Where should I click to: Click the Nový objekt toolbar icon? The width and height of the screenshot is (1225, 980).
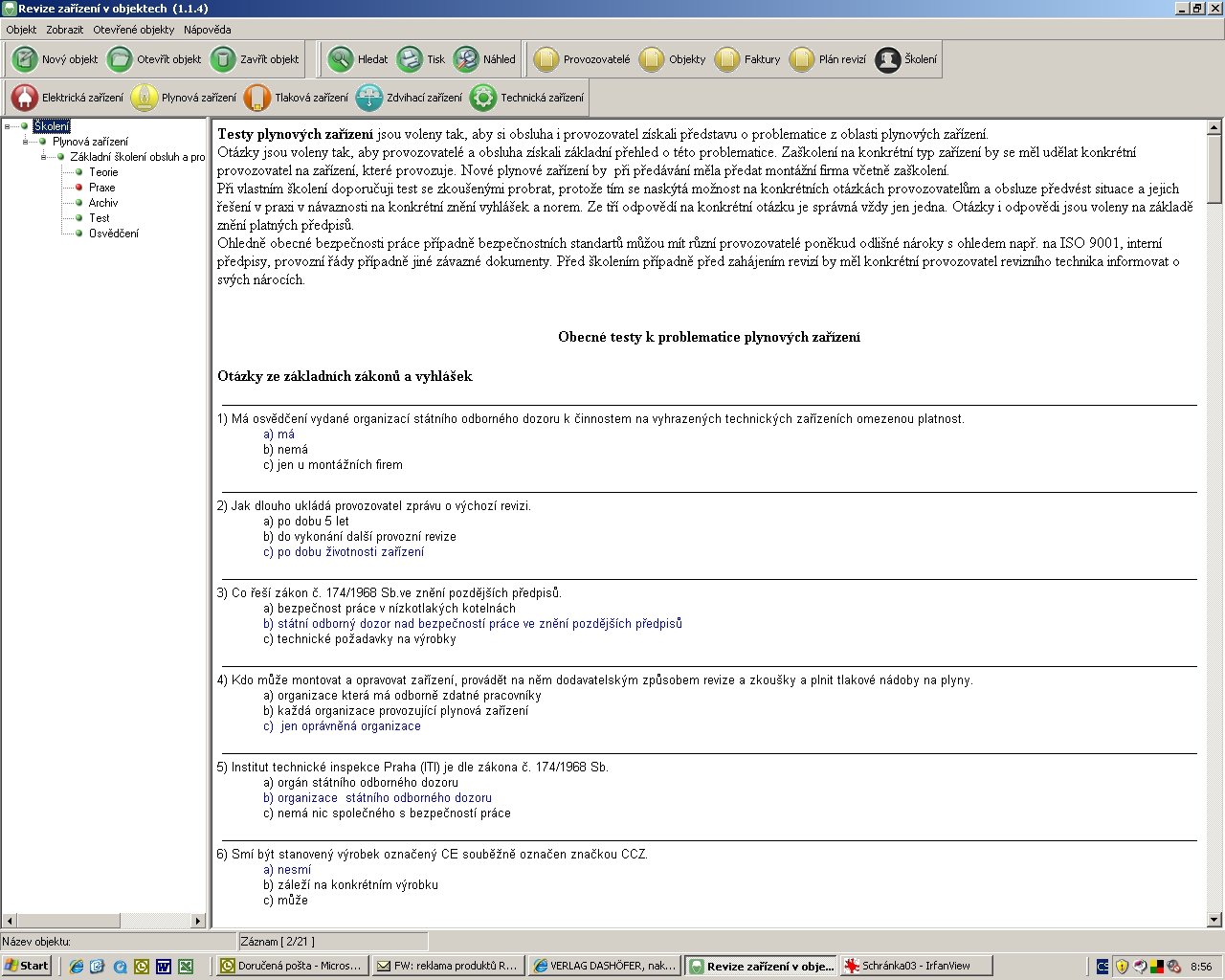[25, 59]
